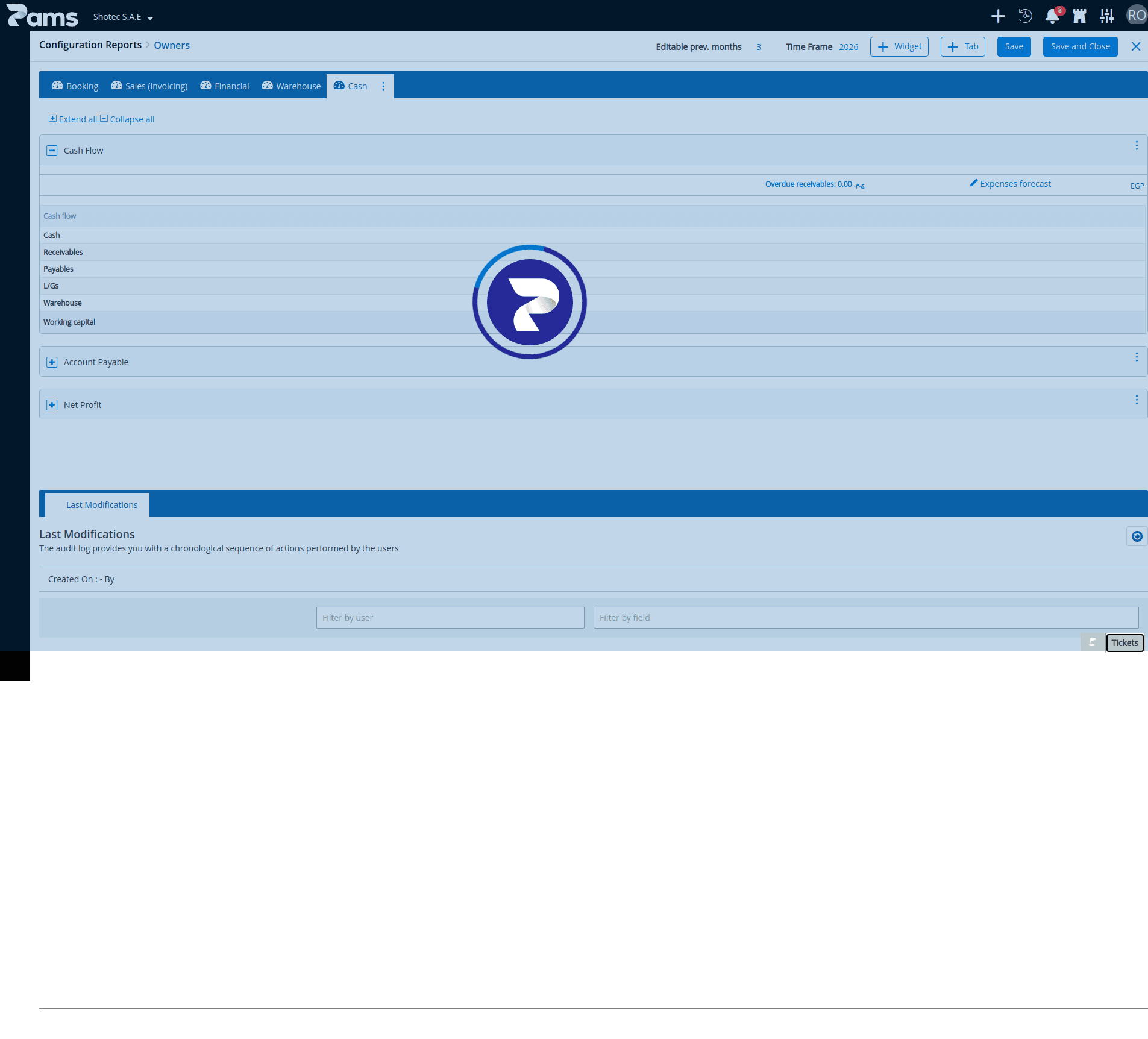This screenshot has height=1039, width=1148.
Task: Open the sliders settings icon
Action: tap(1106, 16)
